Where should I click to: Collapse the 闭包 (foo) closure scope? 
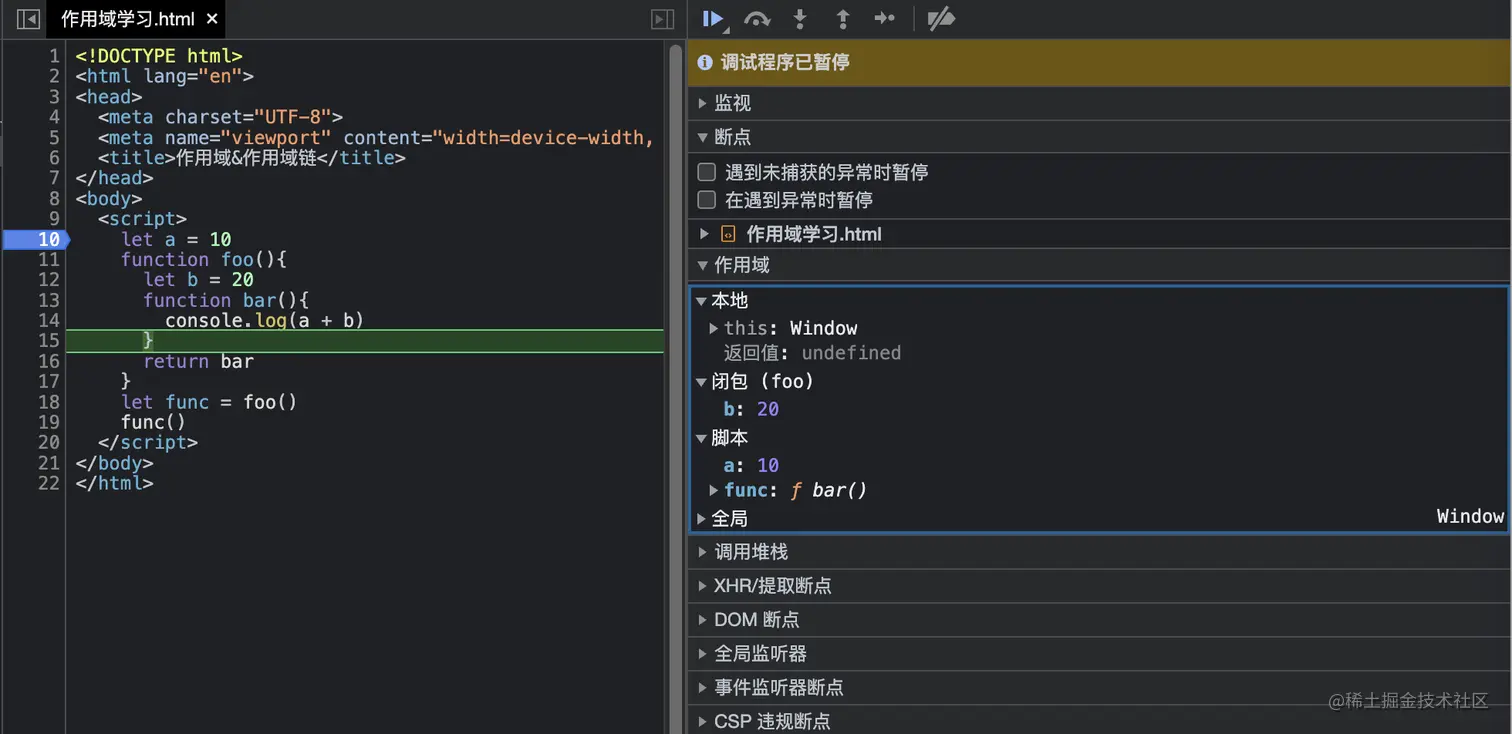(x=702, y=381)
